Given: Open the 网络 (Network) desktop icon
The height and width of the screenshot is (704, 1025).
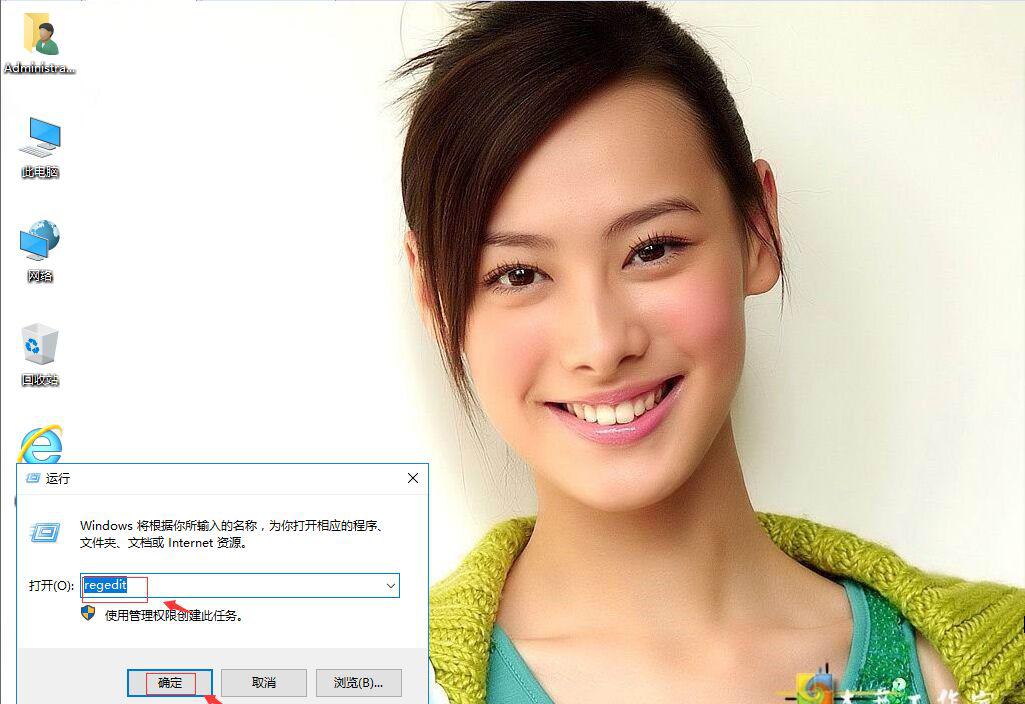Looking at the screenshot, I should 40,250.
